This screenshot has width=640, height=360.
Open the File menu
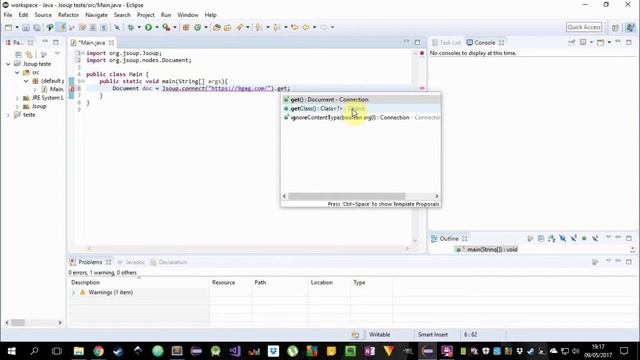[8, 15]
